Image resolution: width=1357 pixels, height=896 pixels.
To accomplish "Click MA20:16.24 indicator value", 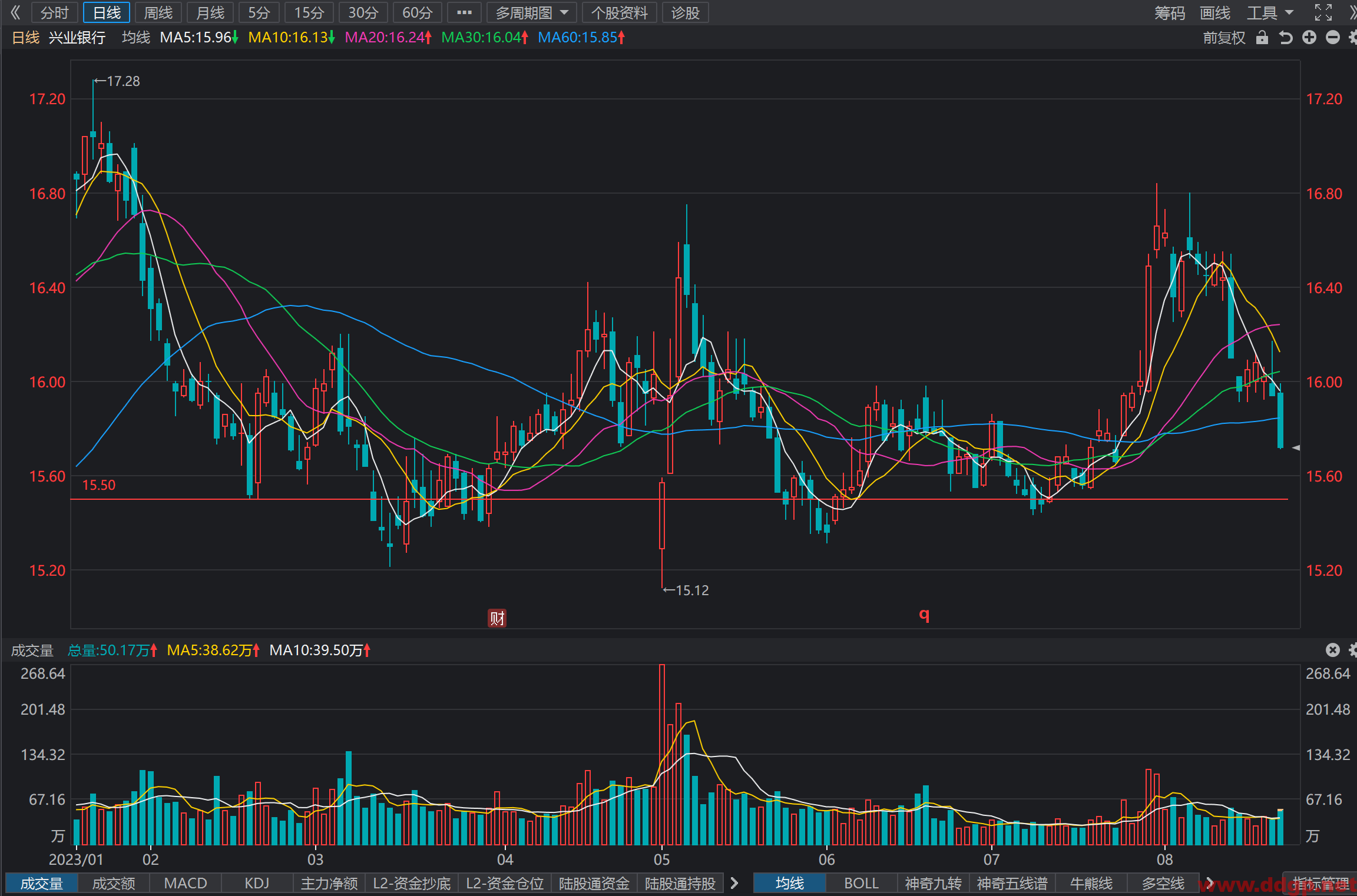I will click(388, 38).
